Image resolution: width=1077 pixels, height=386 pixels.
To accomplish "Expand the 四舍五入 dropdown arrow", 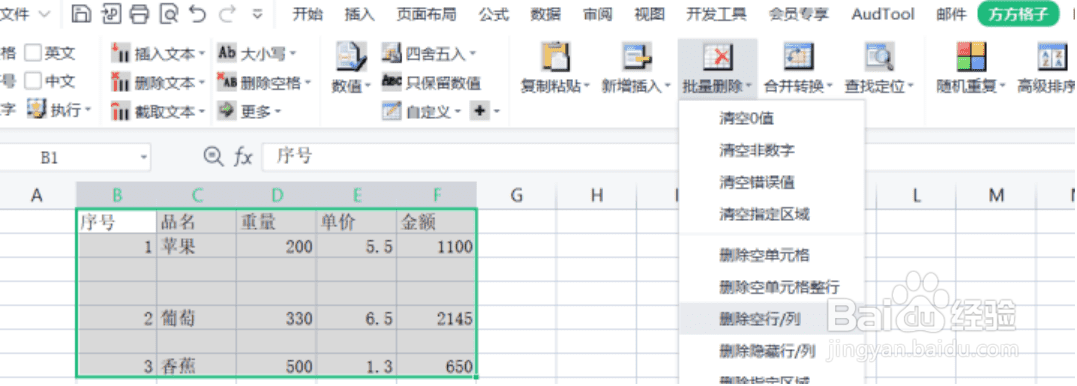I will point(473,54).
